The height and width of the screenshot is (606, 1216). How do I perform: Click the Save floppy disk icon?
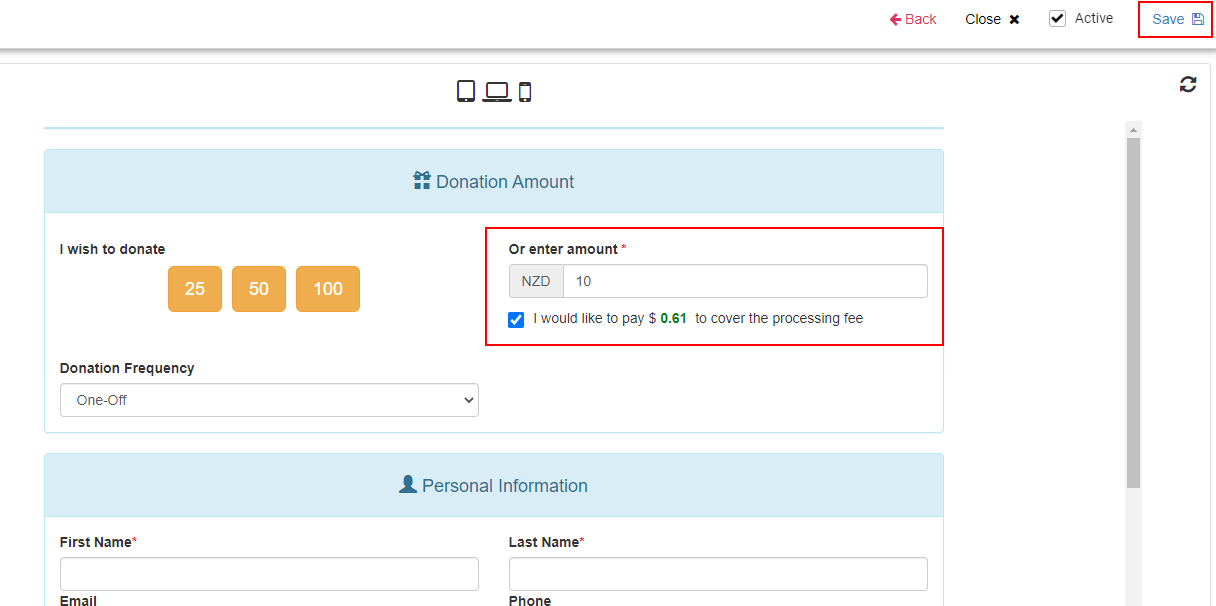[1198, 19]
